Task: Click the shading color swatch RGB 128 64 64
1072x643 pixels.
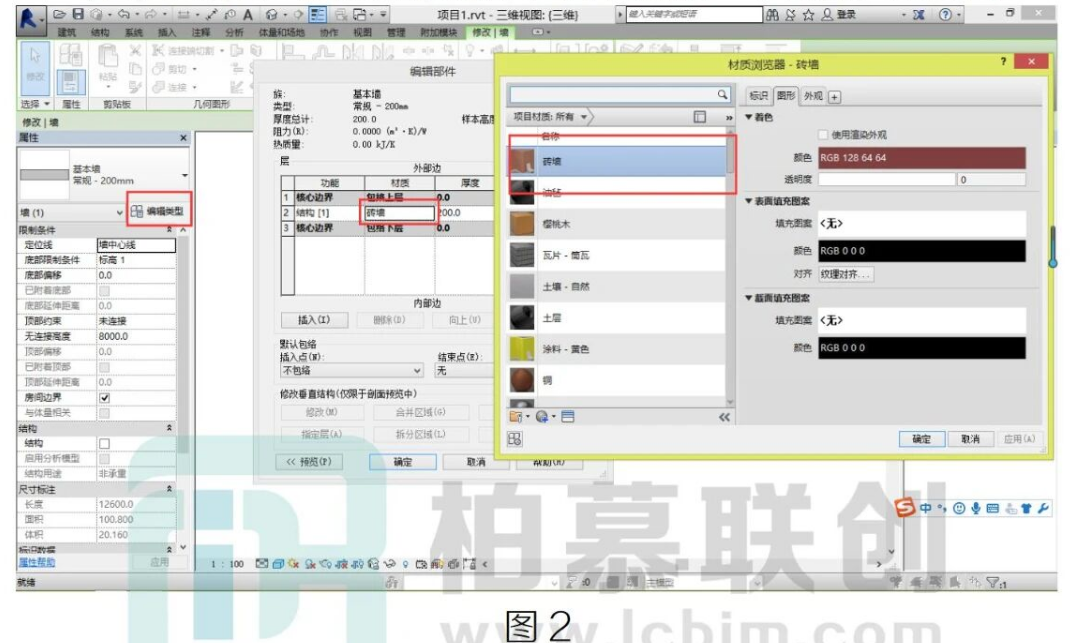Action: coord(922,158)
